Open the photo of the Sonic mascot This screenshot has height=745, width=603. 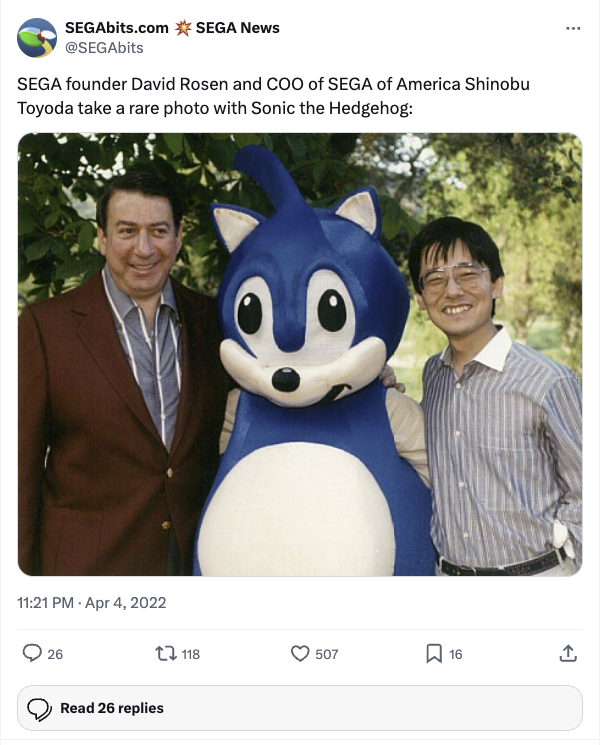[x=300, y=354]
